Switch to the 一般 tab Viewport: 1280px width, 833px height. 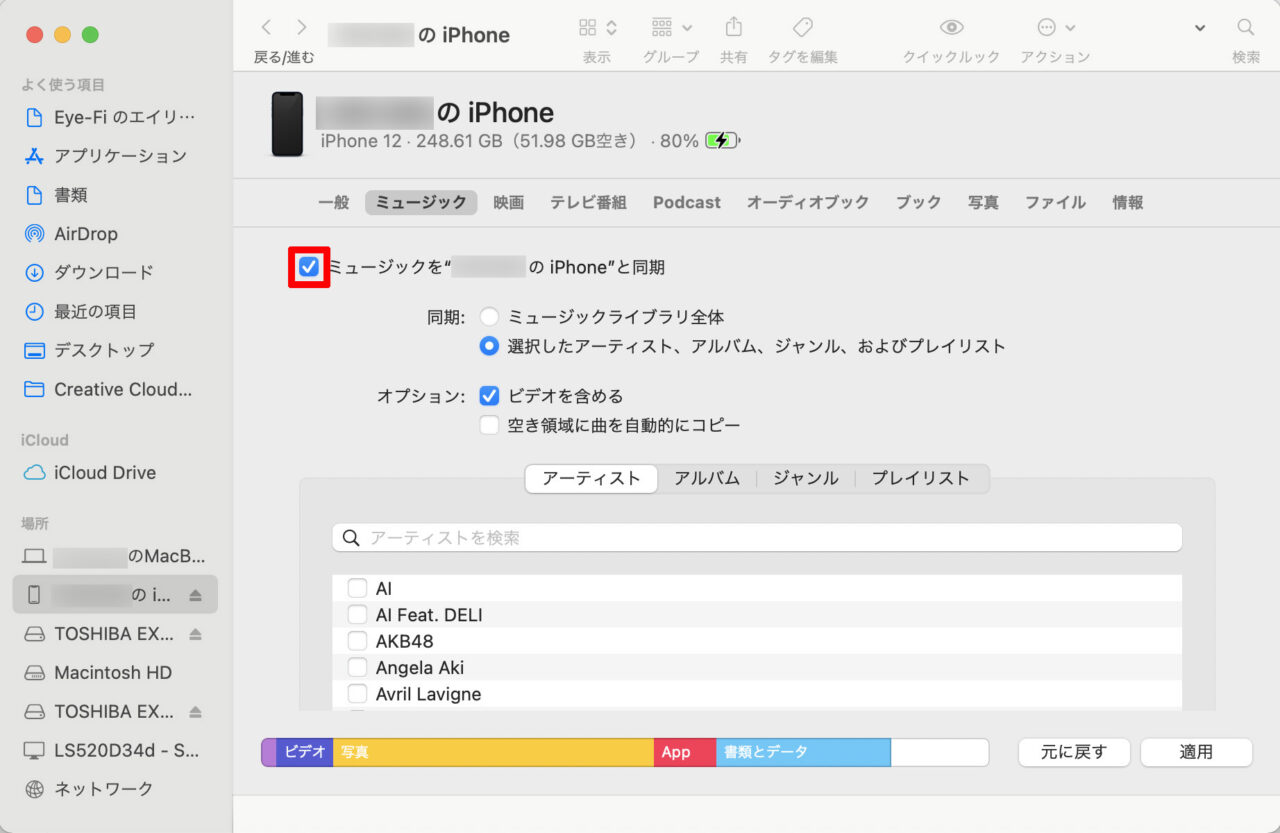click(334, 202)
